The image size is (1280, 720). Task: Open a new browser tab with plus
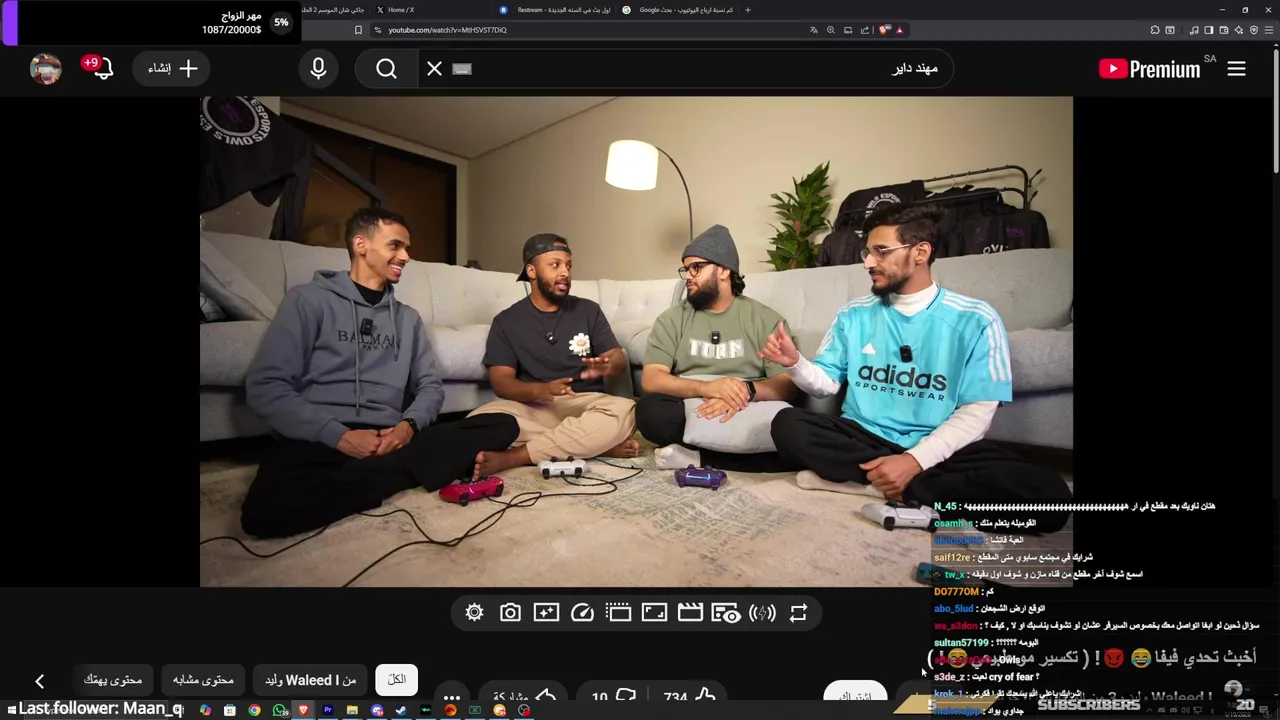(x=748, y=10)
